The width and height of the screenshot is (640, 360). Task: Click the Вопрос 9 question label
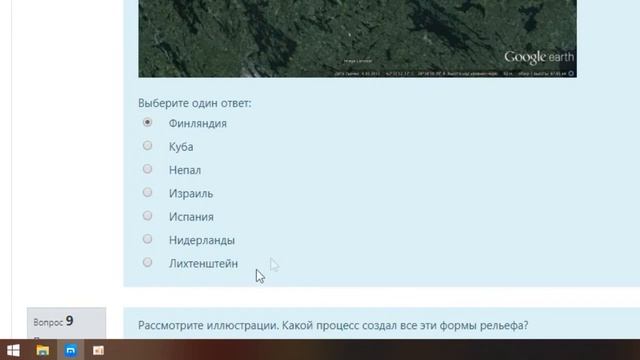(53, 322)
